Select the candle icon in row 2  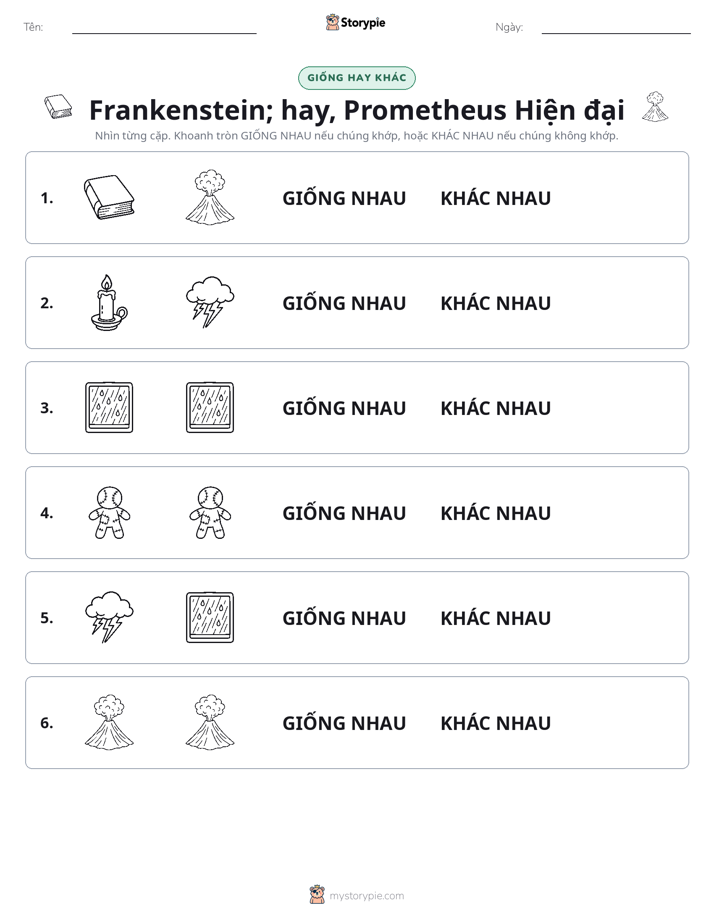click(109, 302)
